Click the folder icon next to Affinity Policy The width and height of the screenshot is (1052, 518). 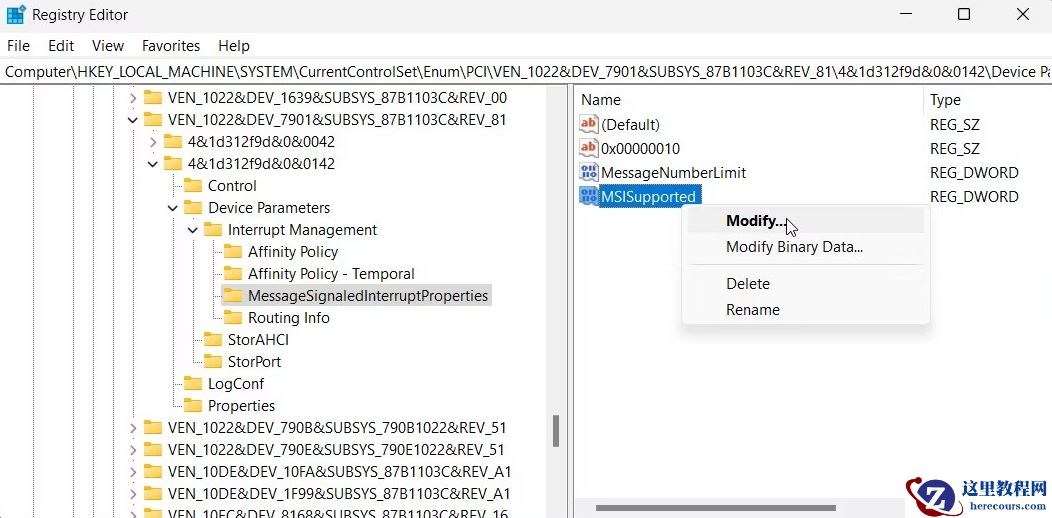coord(233,252)
